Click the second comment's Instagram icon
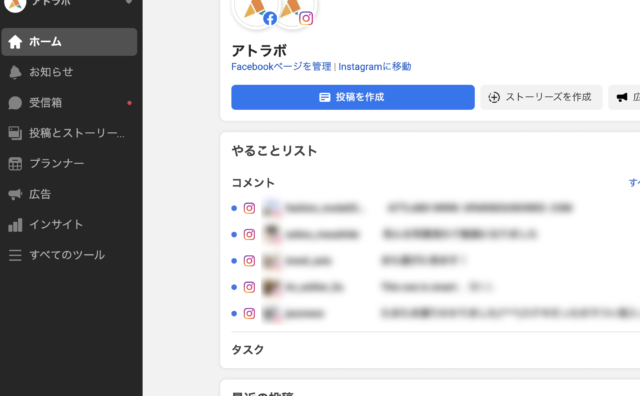This screenshot has height=396, width=640. [249, 234]
